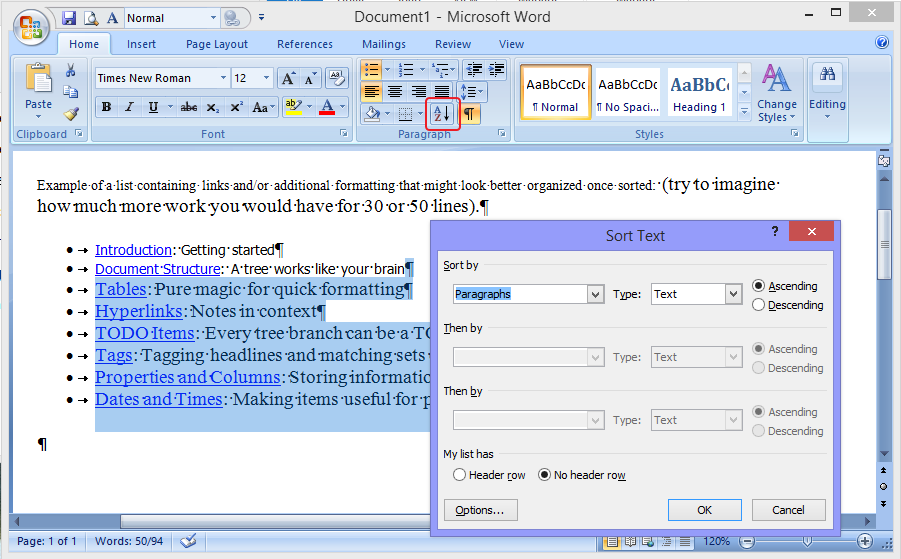
Task: Shrink font size with small A
Action: click(x=310, y=78)
